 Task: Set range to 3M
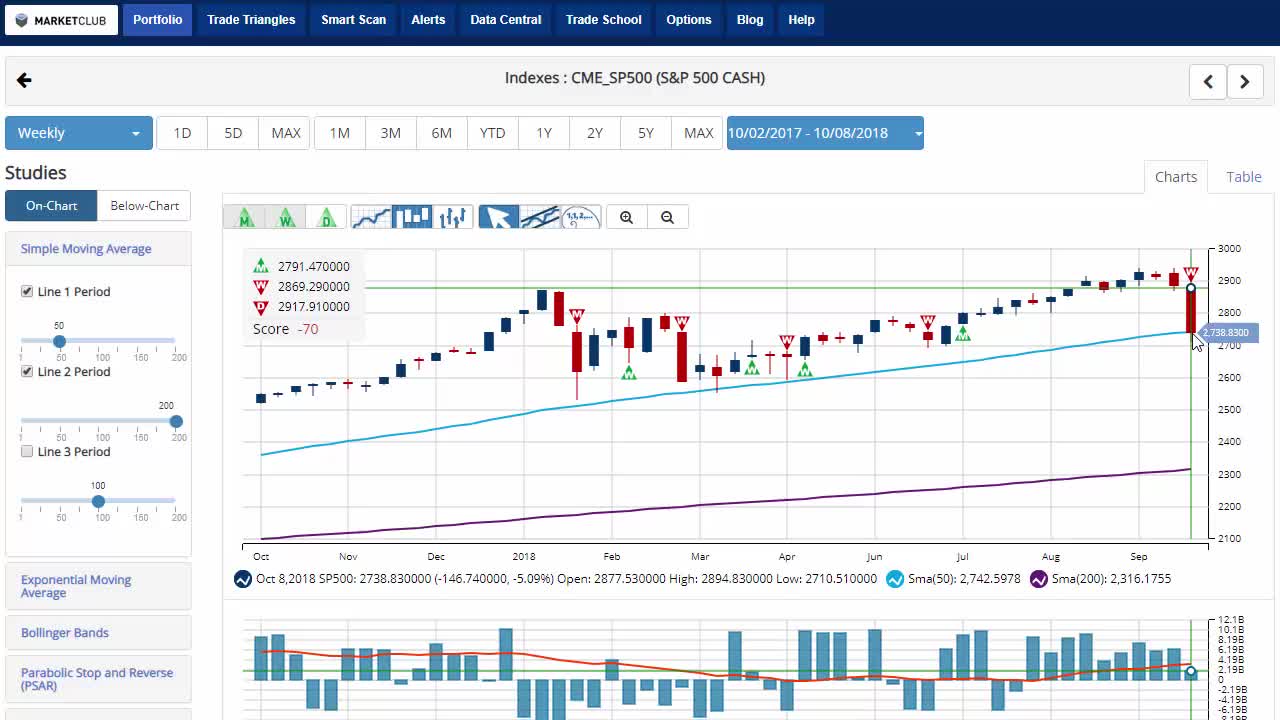[391, 133]
